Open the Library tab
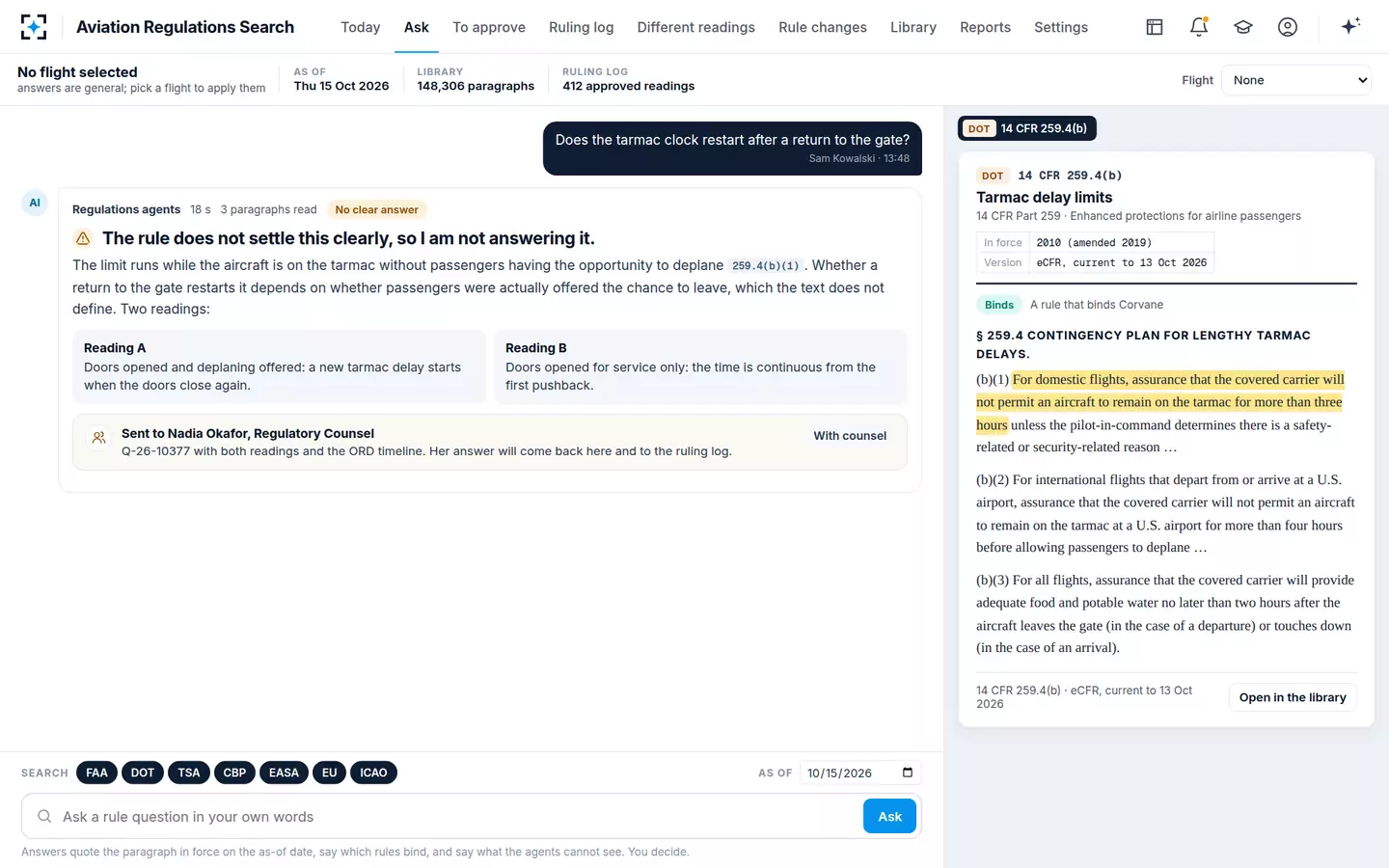The width and height of the screenshot is (1389, 868). [x=913, y=27]
